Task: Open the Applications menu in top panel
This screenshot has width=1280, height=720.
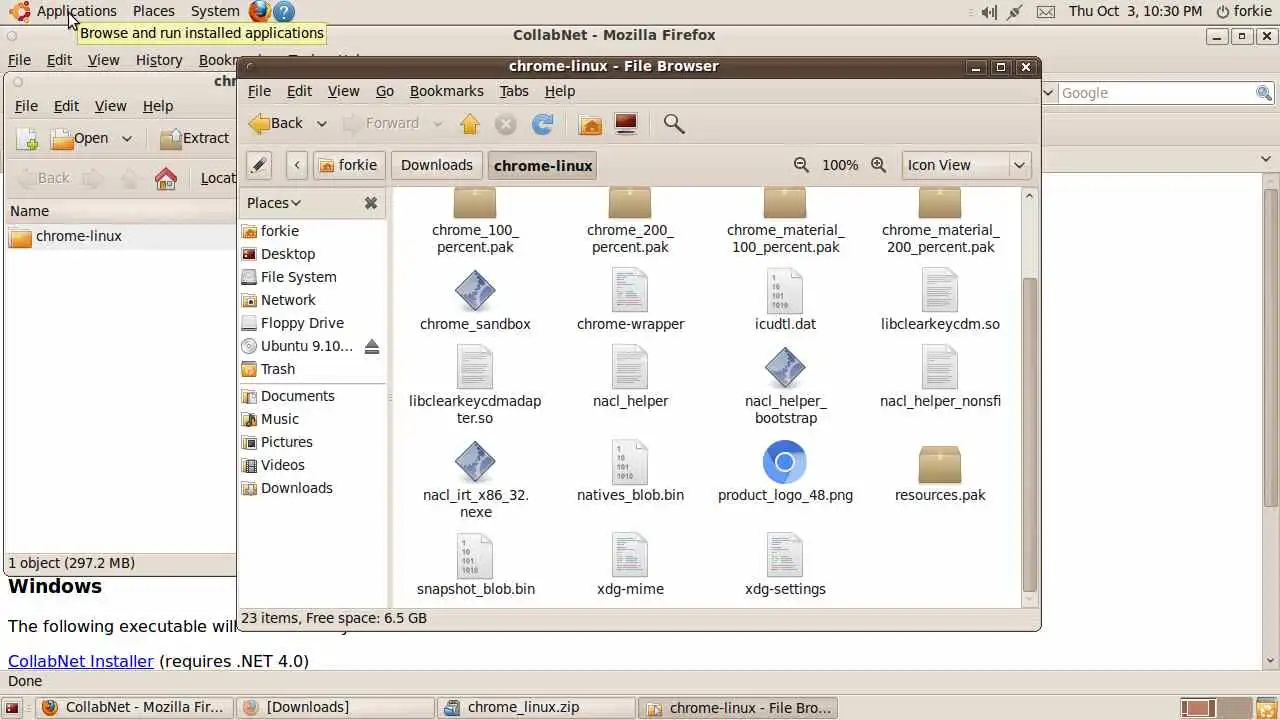Action: tap(77, 11)
